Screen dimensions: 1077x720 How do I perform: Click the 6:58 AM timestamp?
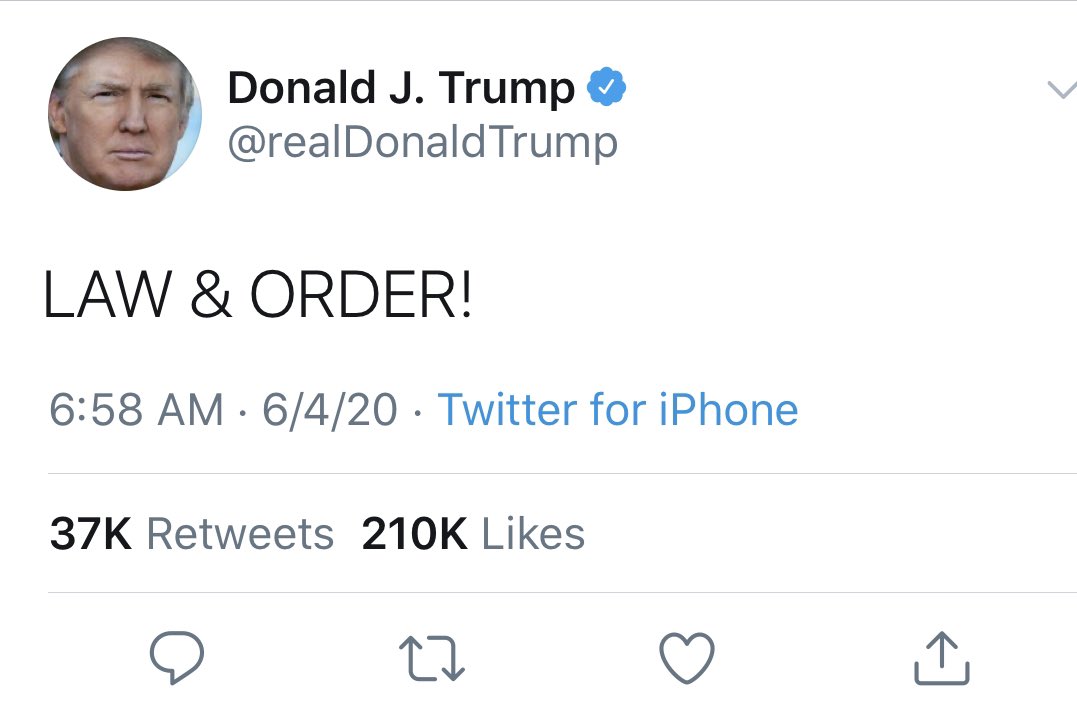tap(136, 410)
